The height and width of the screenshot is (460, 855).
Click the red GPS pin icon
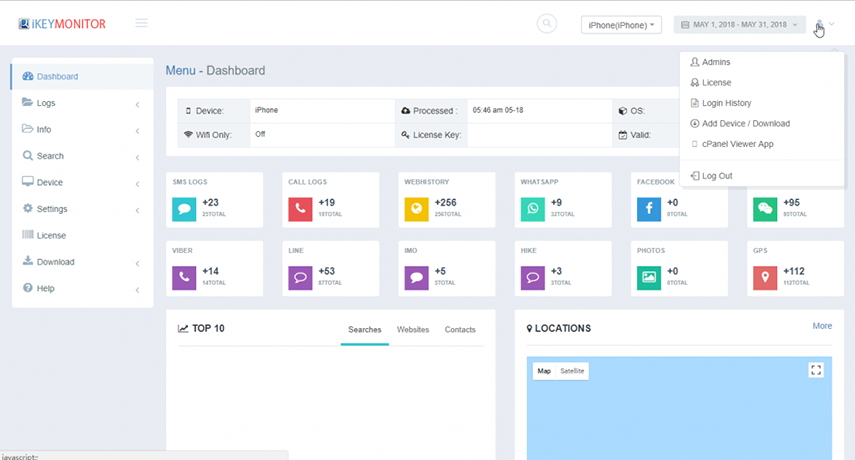(765, 277)
